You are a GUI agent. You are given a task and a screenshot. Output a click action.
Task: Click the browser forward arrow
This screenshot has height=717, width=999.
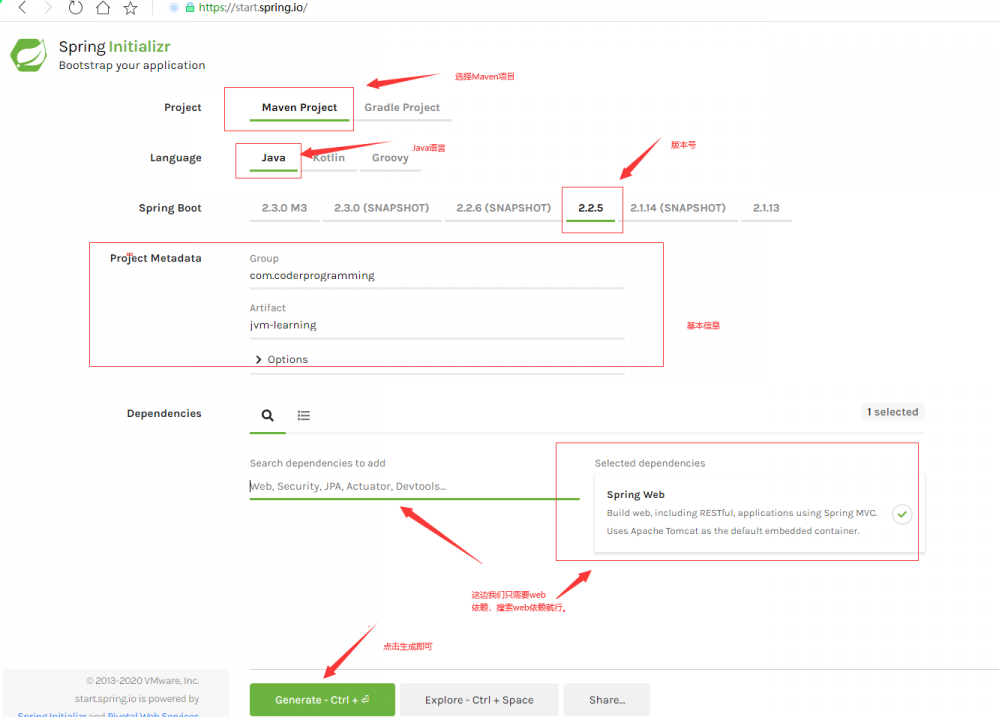click(x=48, y=8)
